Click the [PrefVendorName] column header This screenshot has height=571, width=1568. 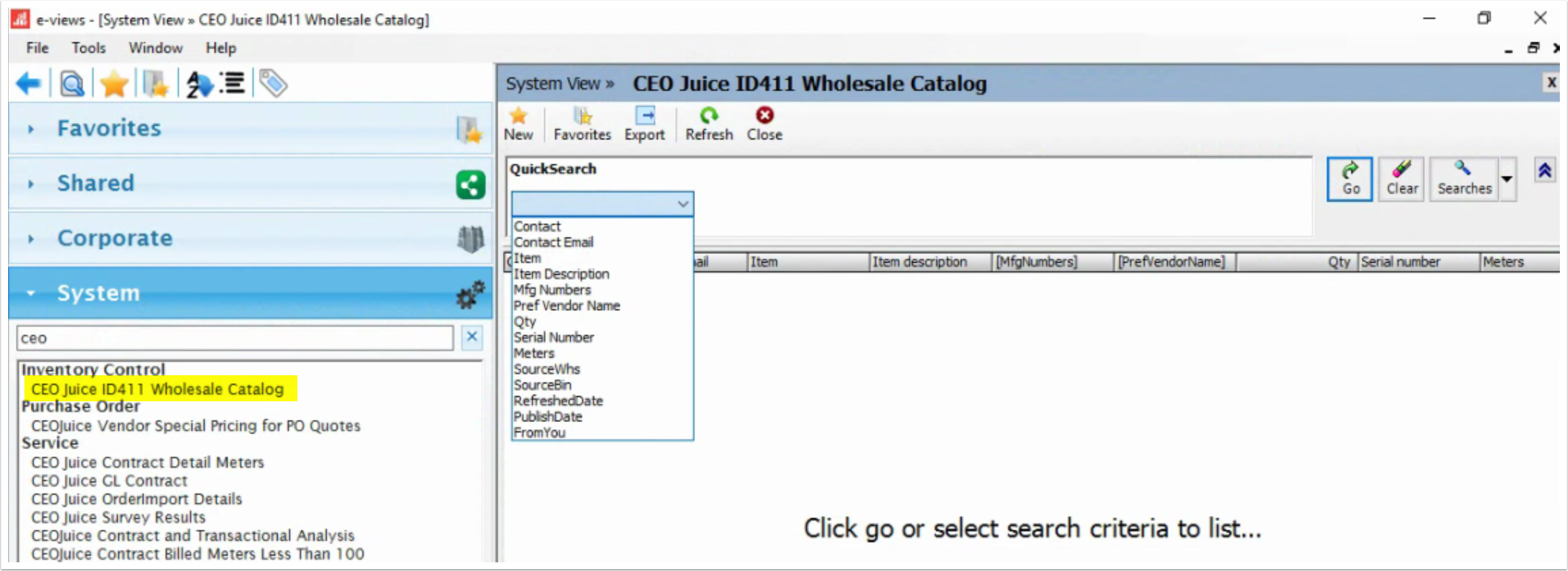pyautogui.click(x=1175, y=261)
